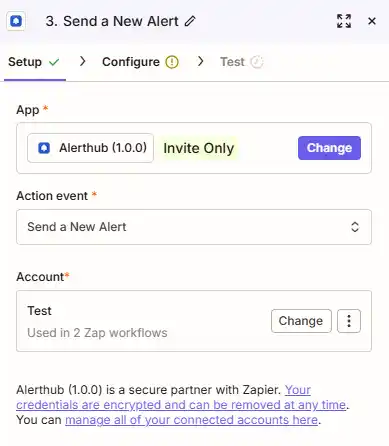Click the App field label
Image resolution: width=389 pixels, height=446 pixels.
(28, 110)
